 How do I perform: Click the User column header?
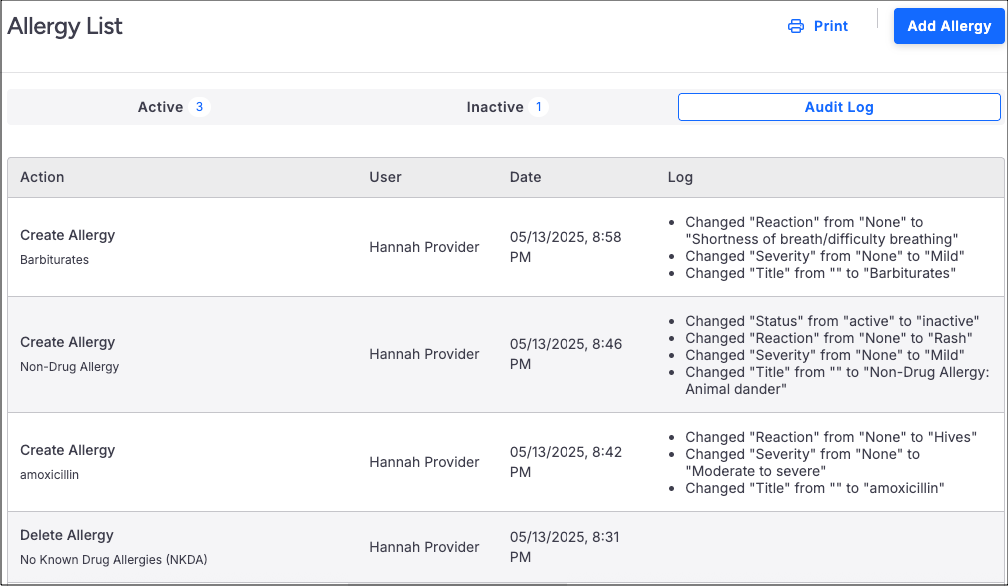pos(385,177)
